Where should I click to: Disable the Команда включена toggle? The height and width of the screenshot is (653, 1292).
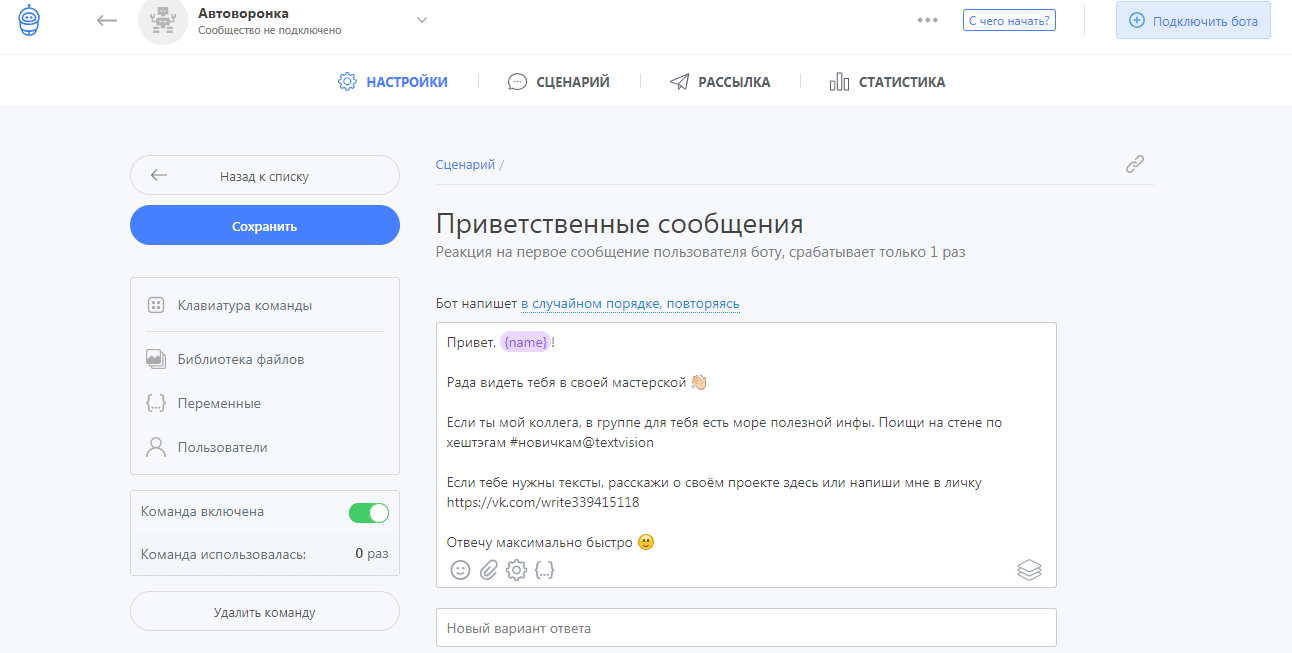click(x=369, y=512)
